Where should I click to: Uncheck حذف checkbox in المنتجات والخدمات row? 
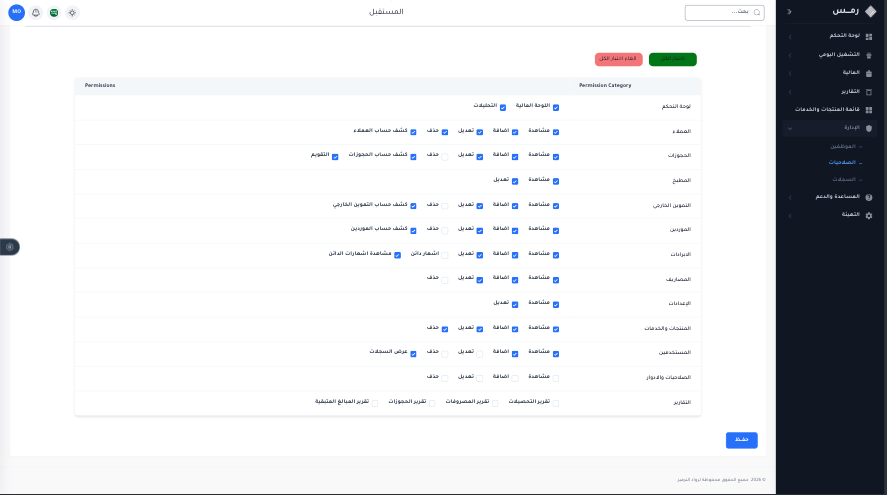pos(445,329)
